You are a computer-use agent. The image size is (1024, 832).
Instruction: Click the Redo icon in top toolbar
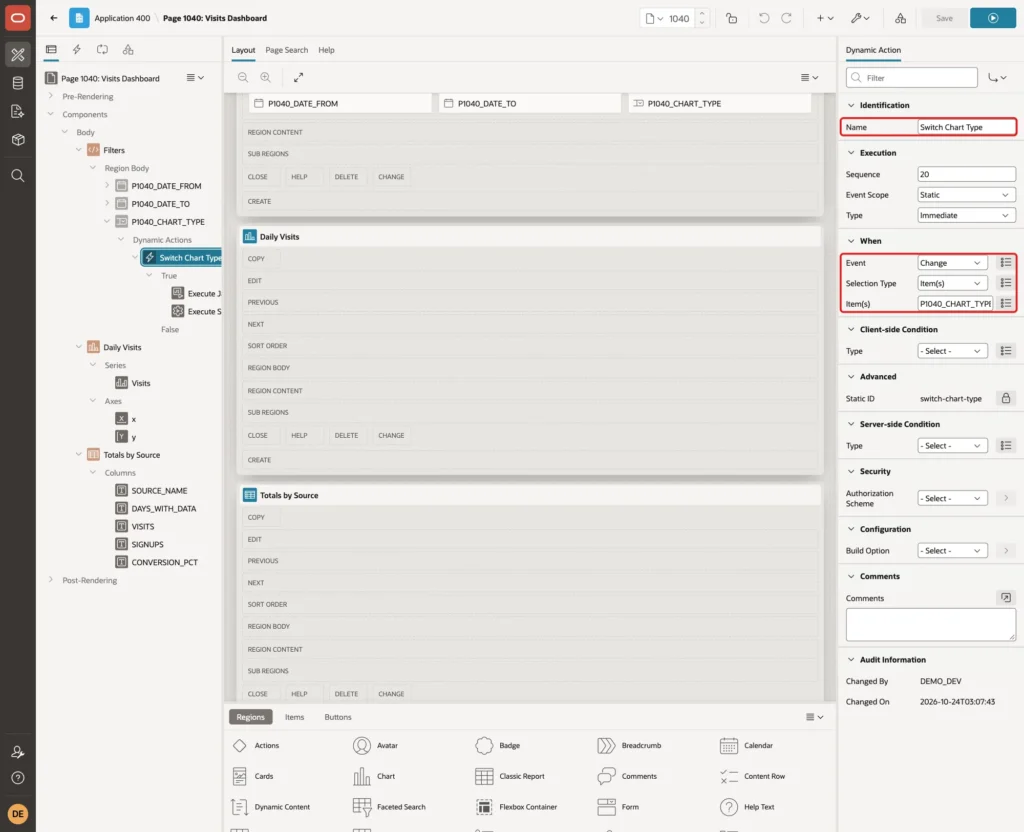(x=786, y=18)
